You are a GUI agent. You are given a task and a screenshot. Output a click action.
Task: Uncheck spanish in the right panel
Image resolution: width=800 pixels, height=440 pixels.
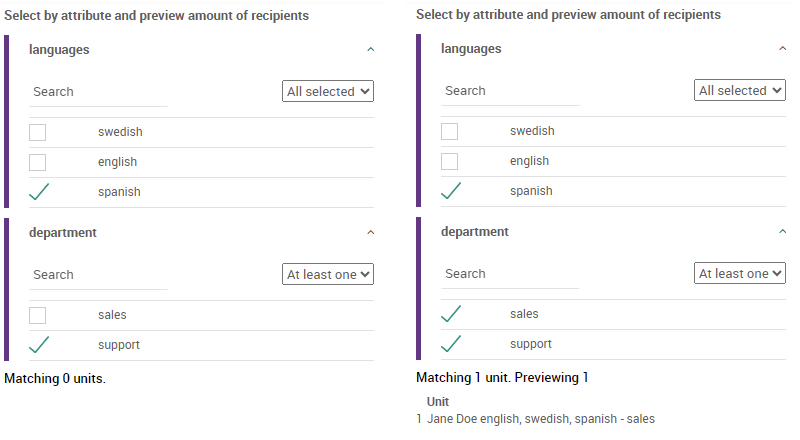tap(451, 191)
